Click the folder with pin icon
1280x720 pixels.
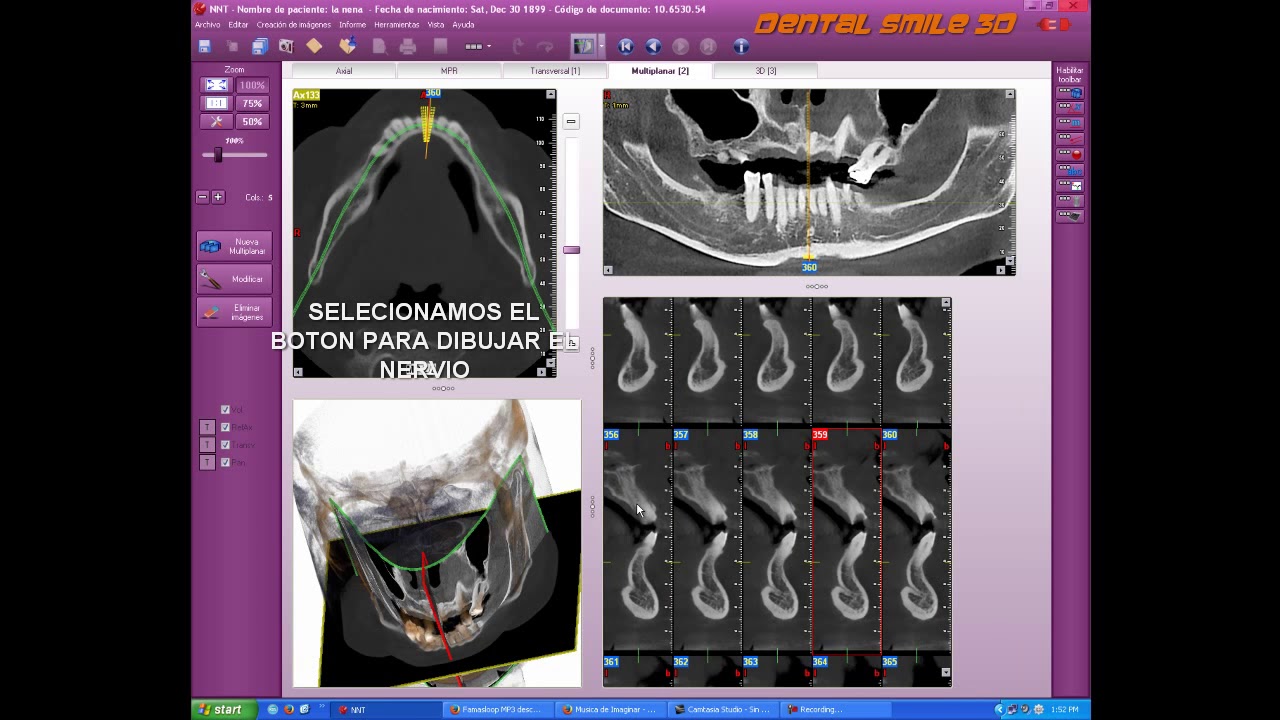click(347, 46)
